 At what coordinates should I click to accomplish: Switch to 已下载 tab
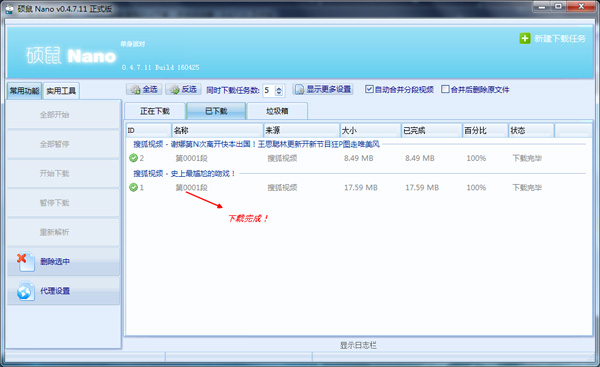216,111
